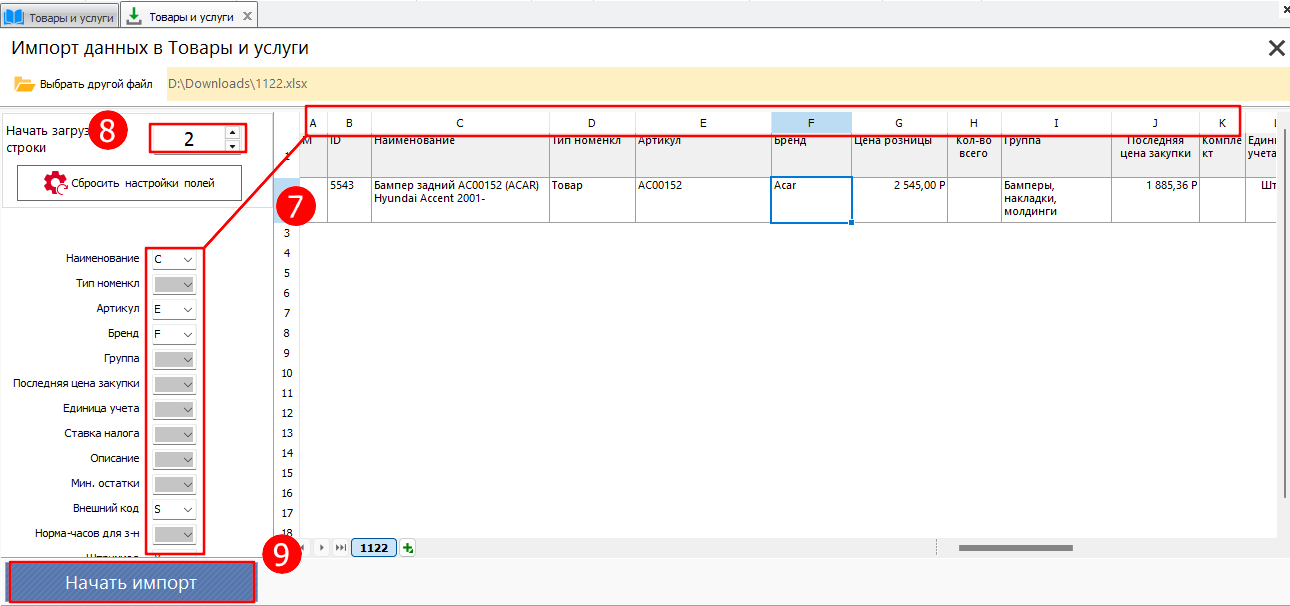This screenshot has height=606, width=1290.
Task: Expand the Внешний код dropdown
Action: (x=188, y=509)
